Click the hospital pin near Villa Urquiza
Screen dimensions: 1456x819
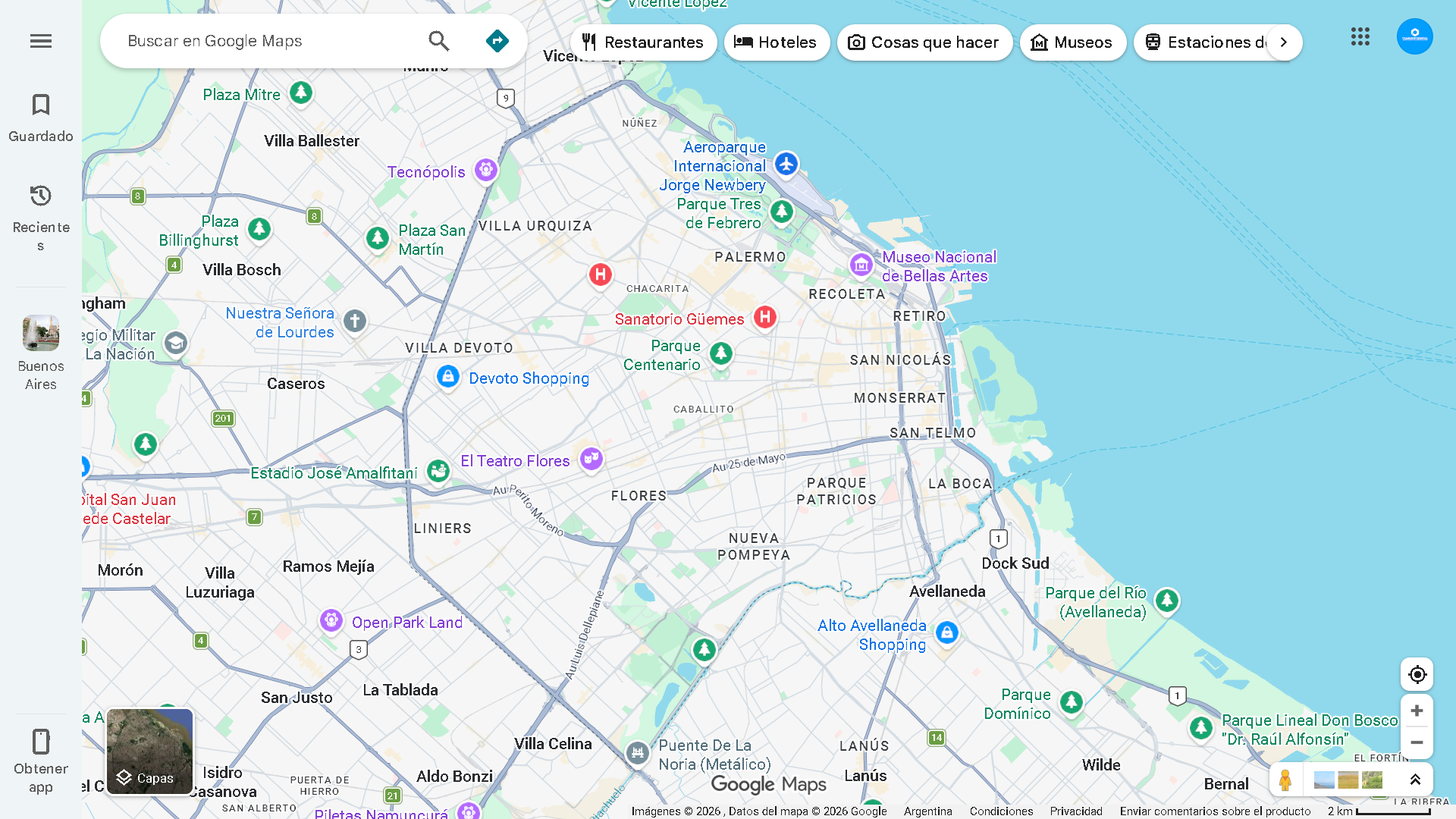coord(601,275)
